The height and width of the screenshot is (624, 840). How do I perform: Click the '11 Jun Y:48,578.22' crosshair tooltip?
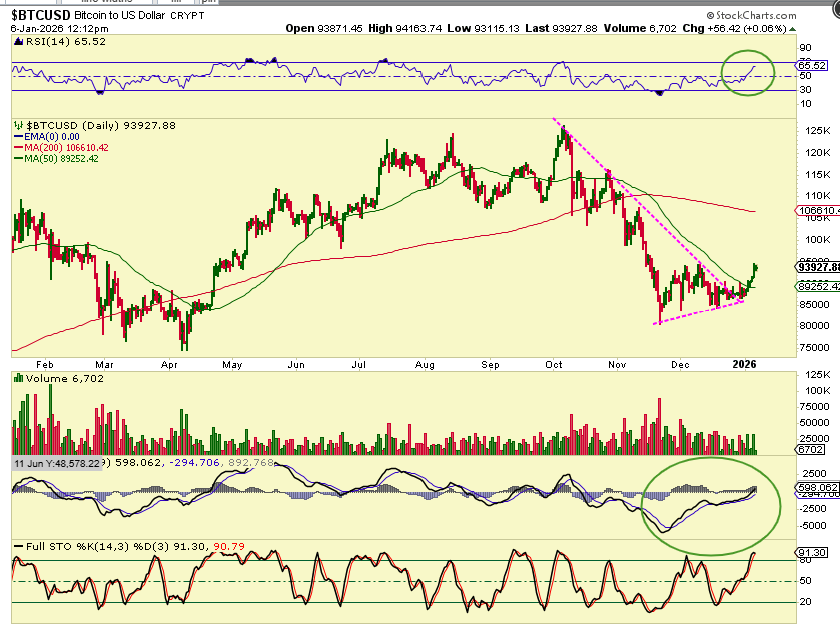(x=57, y=463)
